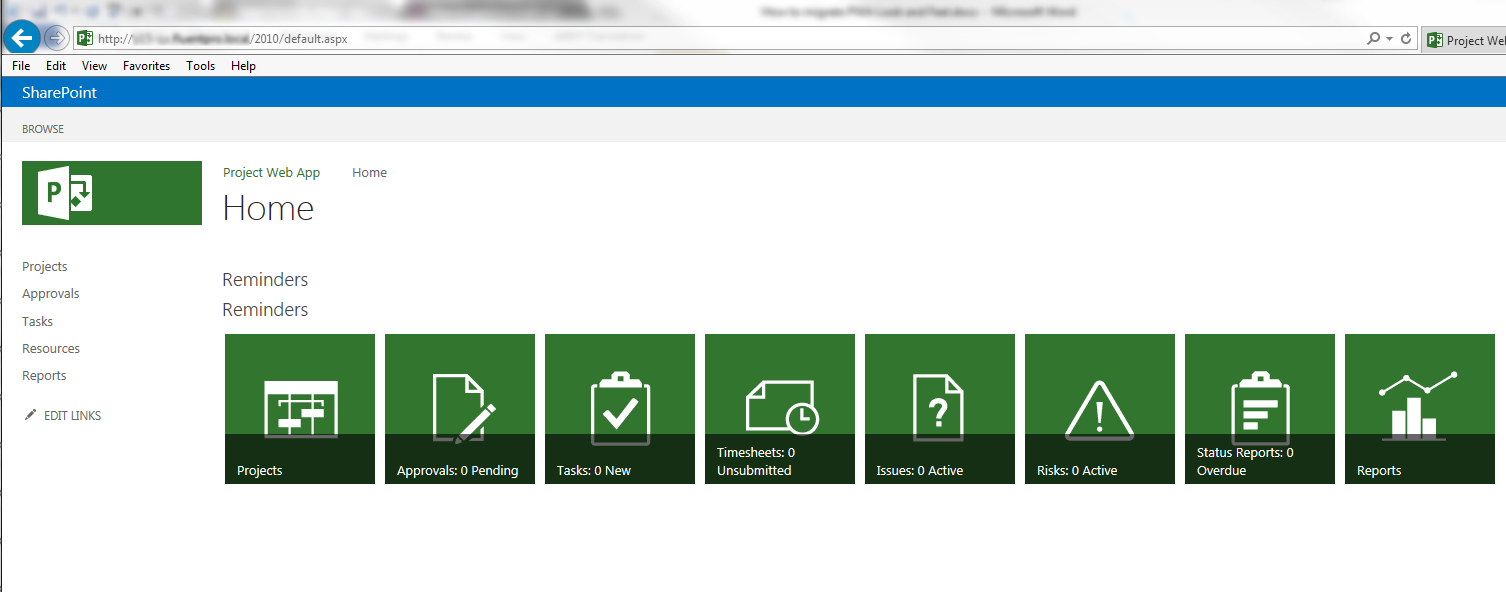Click the pencil icon beside EDIT LINKS
Viewport: 1506px width, 592px height.
[30, 415]
